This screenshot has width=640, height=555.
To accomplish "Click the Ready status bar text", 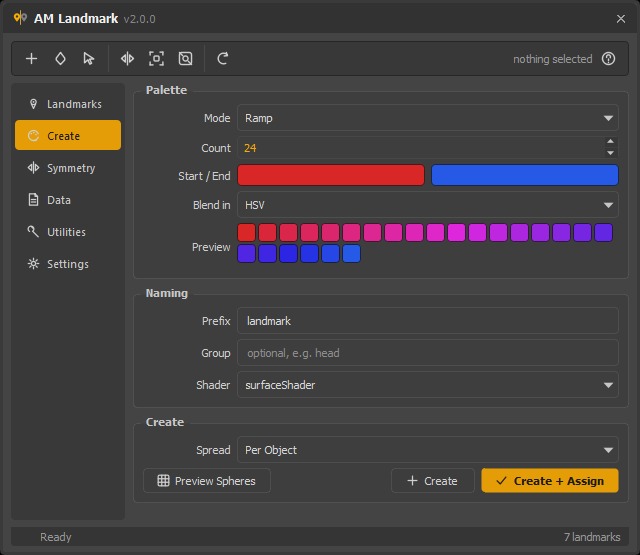I will click(x=56, y=537).
